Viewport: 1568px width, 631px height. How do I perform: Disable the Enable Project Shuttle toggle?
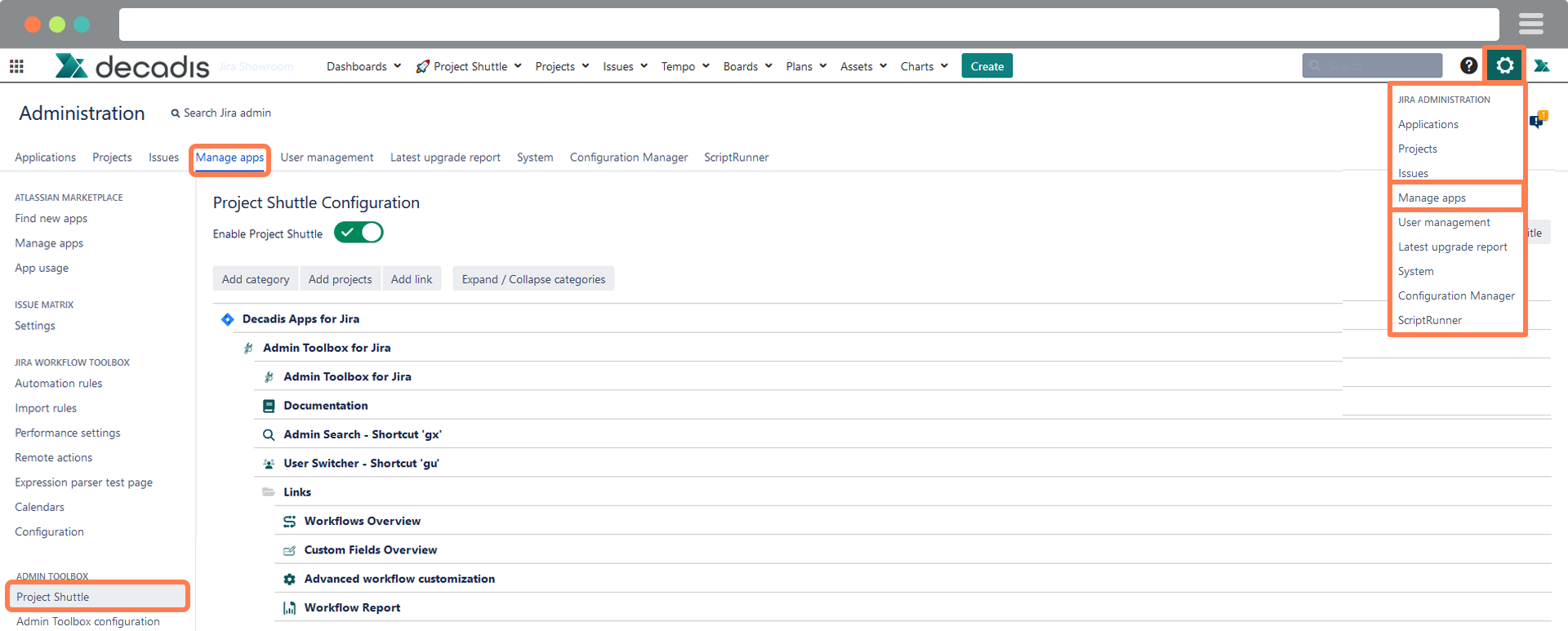coord(359,233)
